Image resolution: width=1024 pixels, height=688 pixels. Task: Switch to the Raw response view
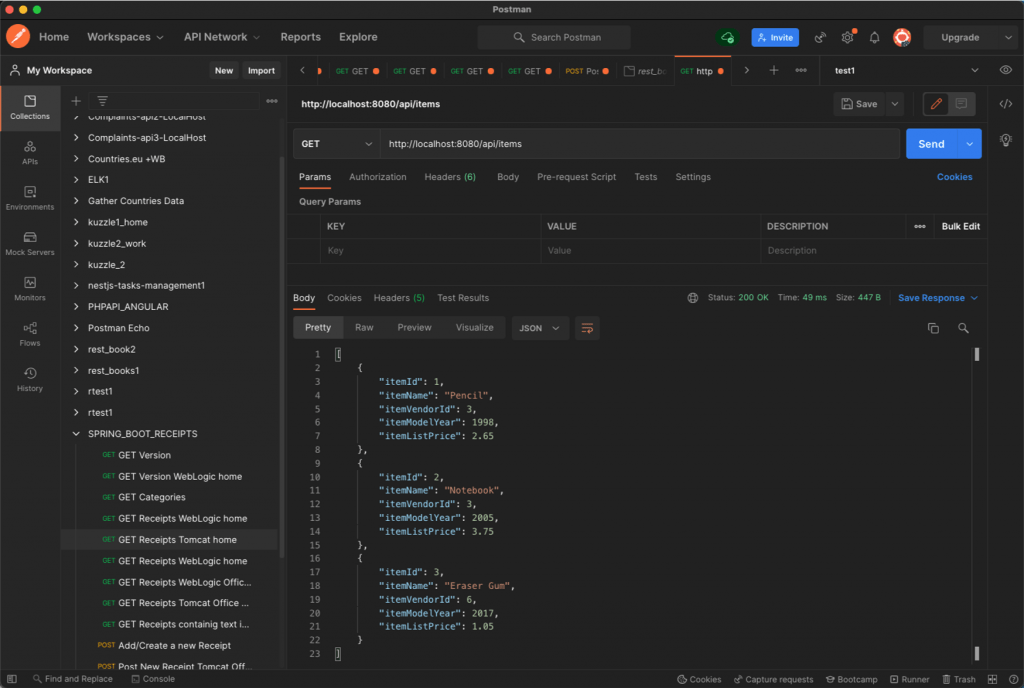point(364,328)
